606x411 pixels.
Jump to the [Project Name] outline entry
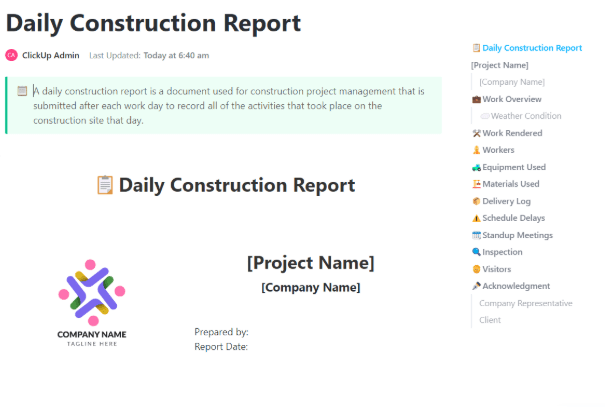[499, 65]
